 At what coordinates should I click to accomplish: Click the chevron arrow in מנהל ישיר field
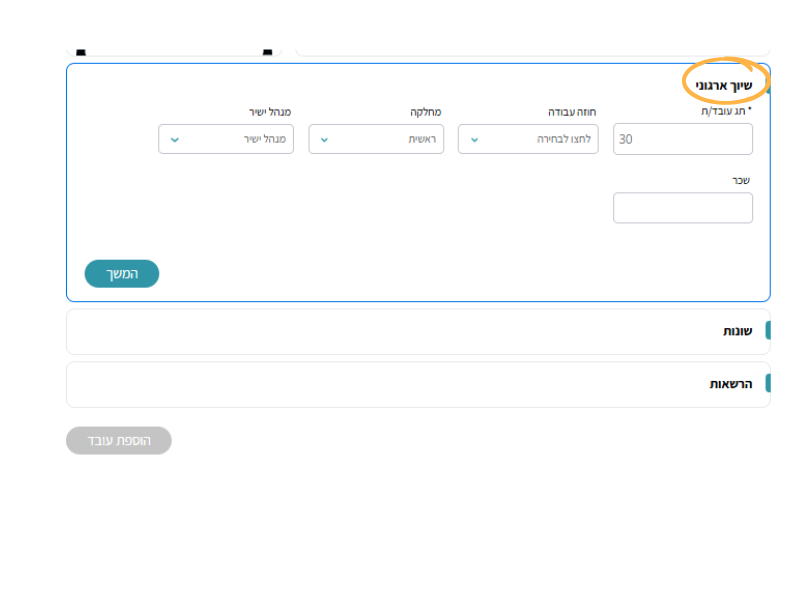click(x=175, y=139)
